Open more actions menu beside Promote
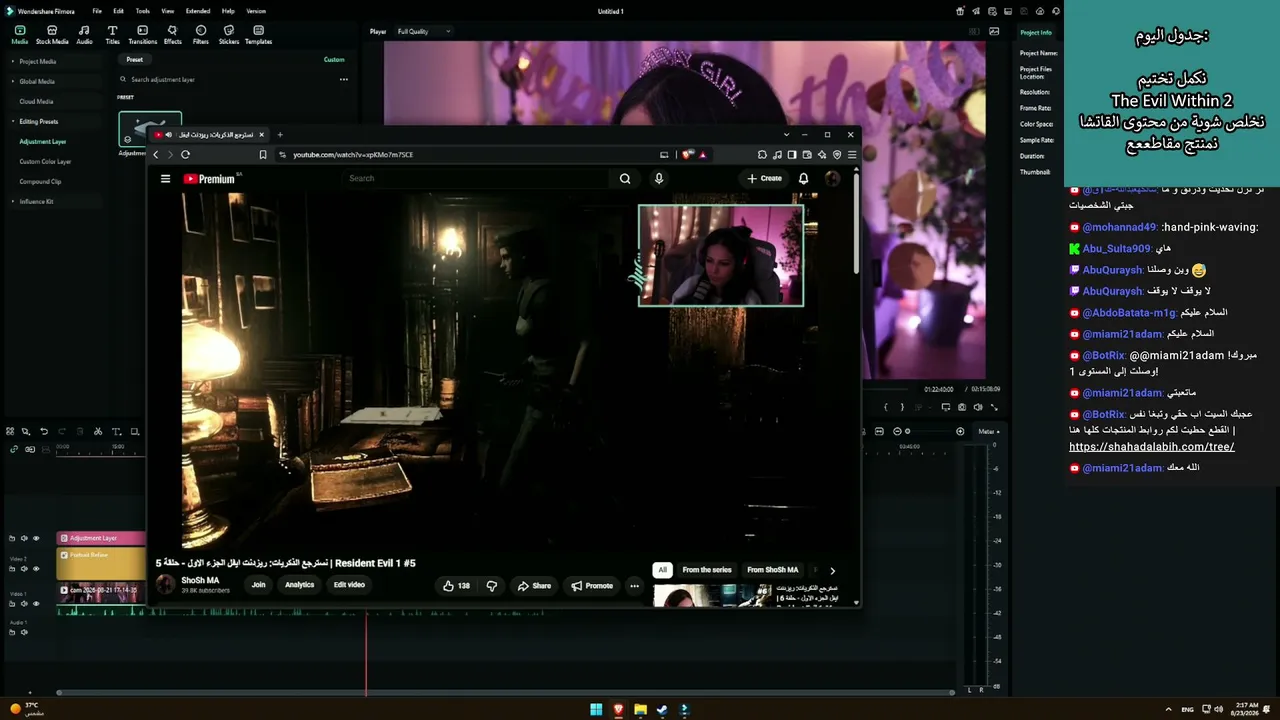The width and height of the screenshot is (1280, 720). (634, 586)
